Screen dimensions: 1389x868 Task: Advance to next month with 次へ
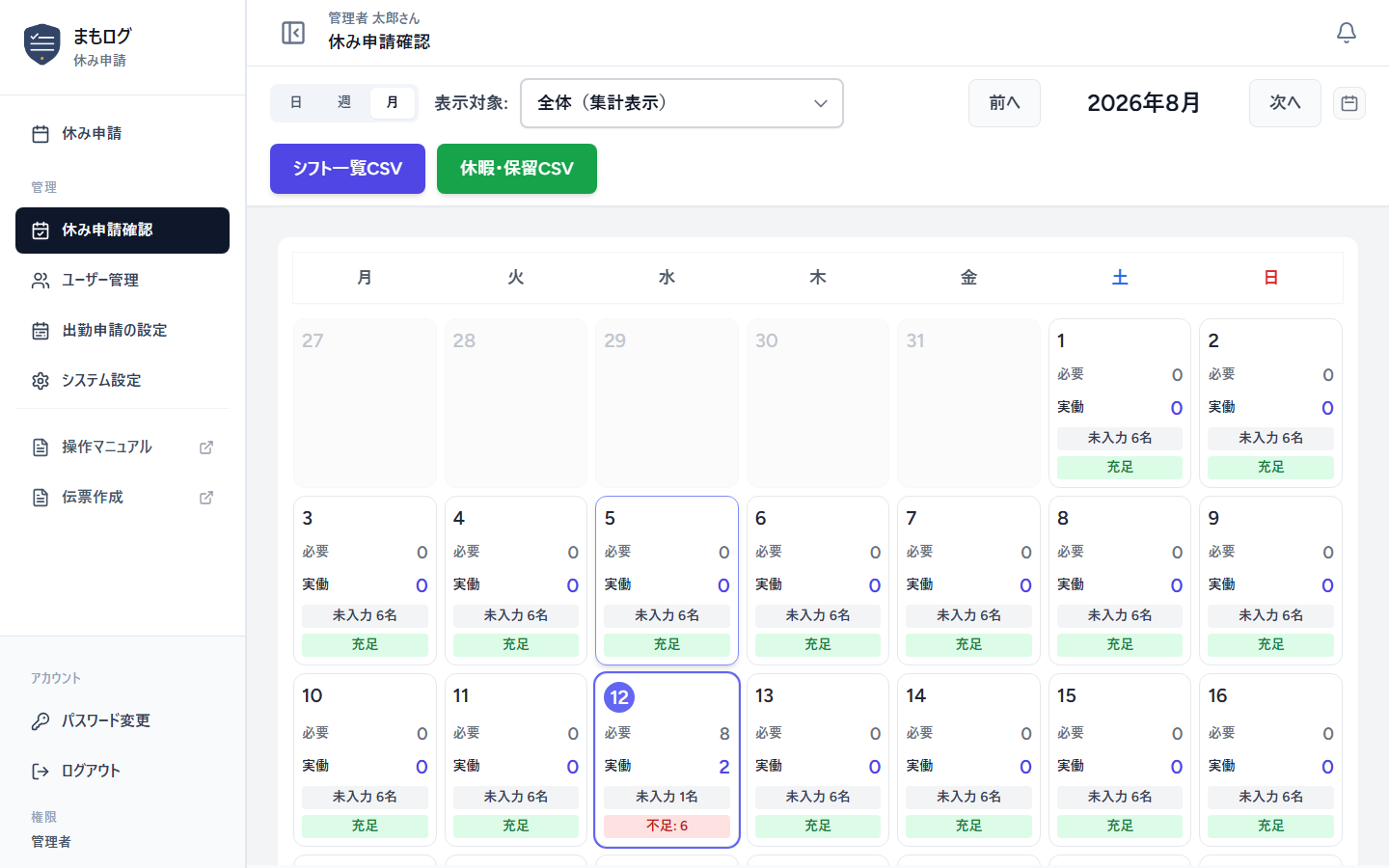1285,103
